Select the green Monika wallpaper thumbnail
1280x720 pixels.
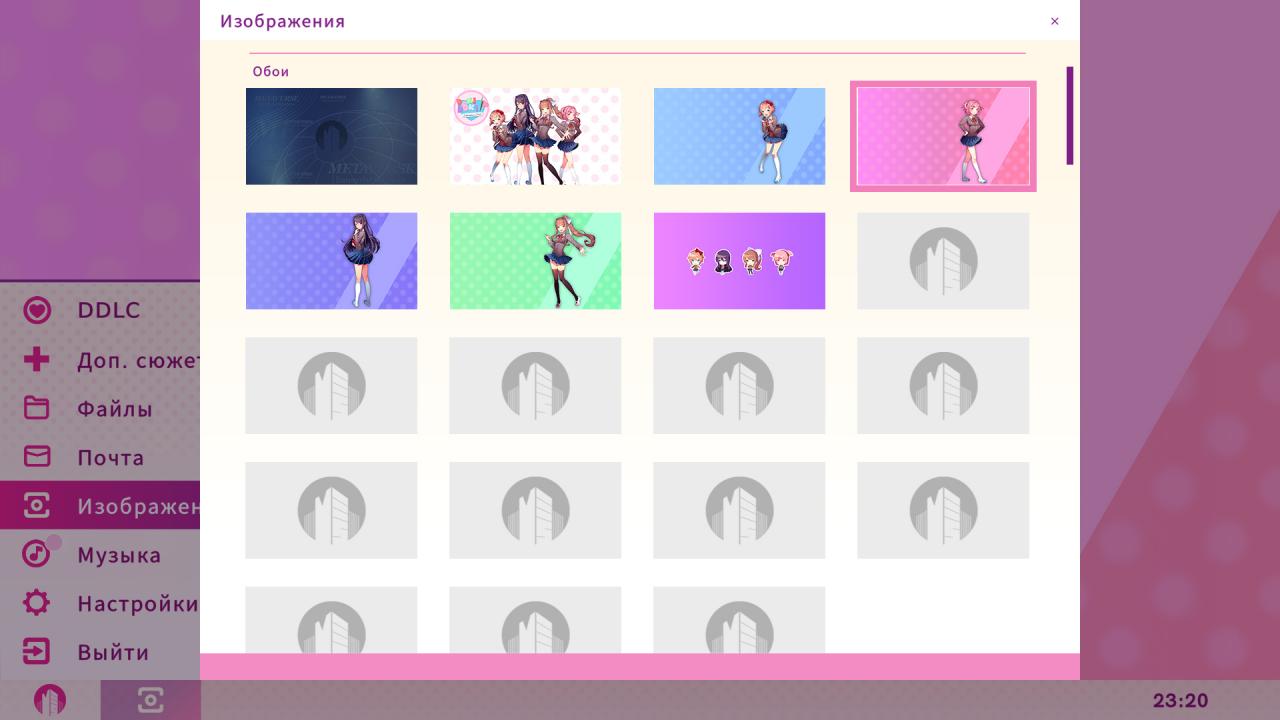pyautogui.click(x=535, y=261)
